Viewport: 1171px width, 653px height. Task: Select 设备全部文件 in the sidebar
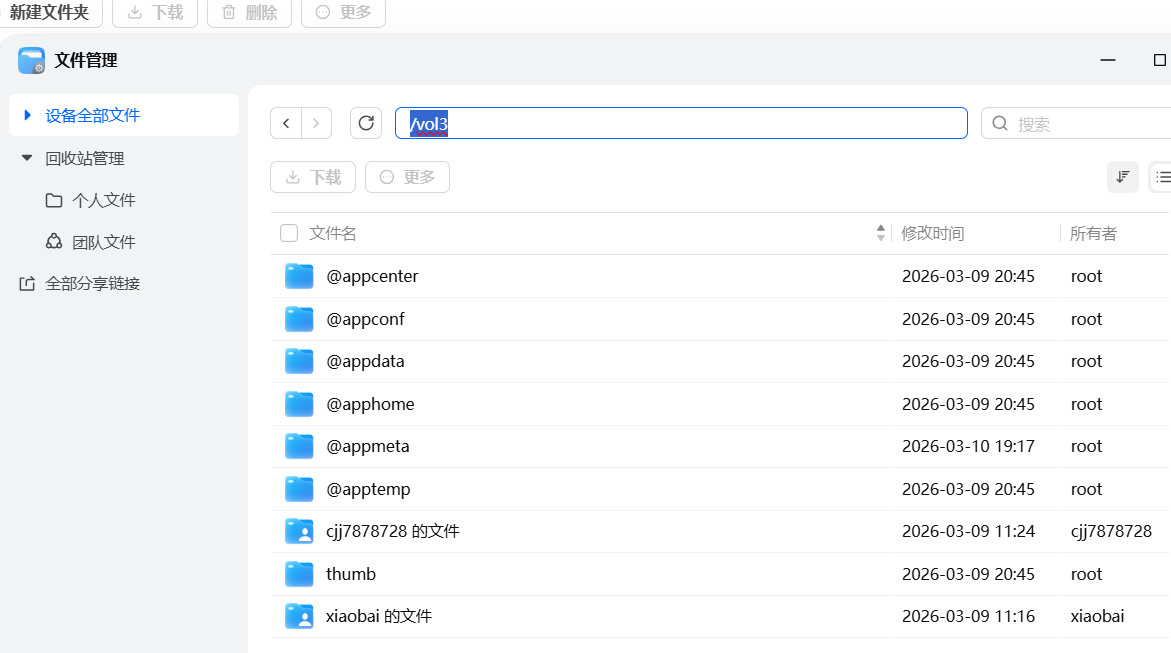pyautogui.click(x=124, y=115)
